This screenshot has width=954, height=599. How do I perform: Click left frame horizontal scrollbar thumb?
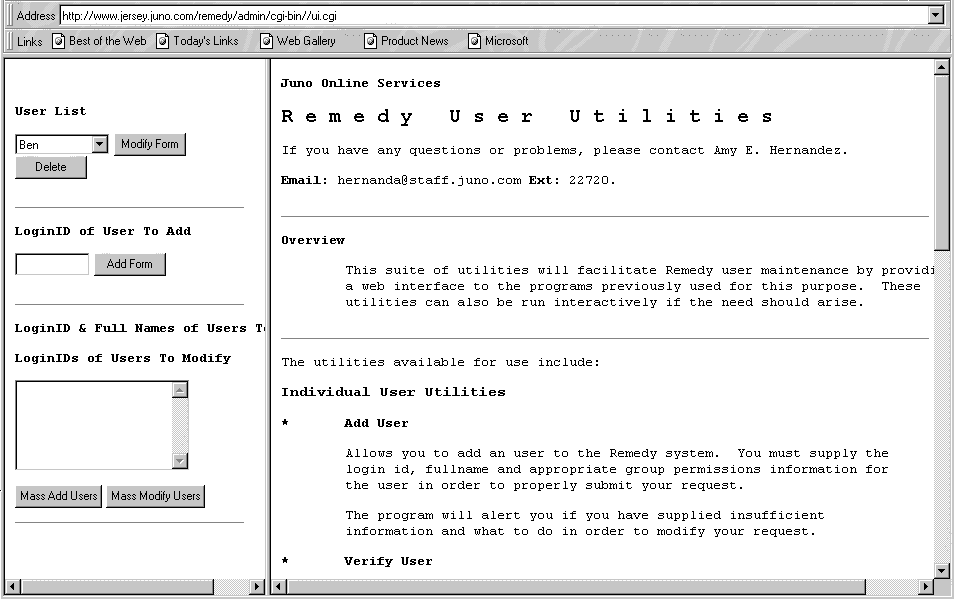[x=117, y=587]
